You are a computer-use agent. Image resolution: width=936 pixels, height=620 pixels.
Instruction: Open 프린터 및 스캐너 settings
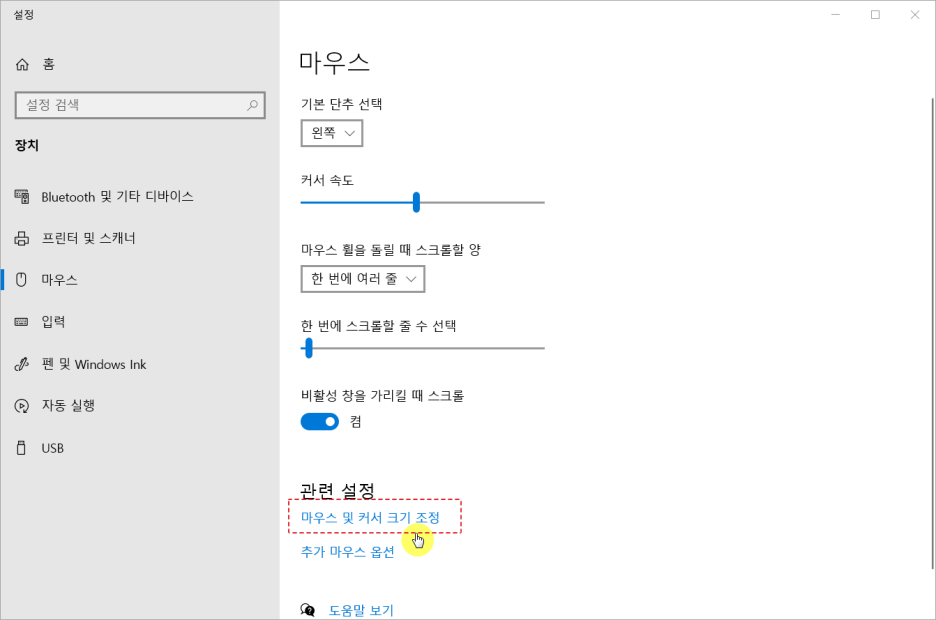(88, 238)
